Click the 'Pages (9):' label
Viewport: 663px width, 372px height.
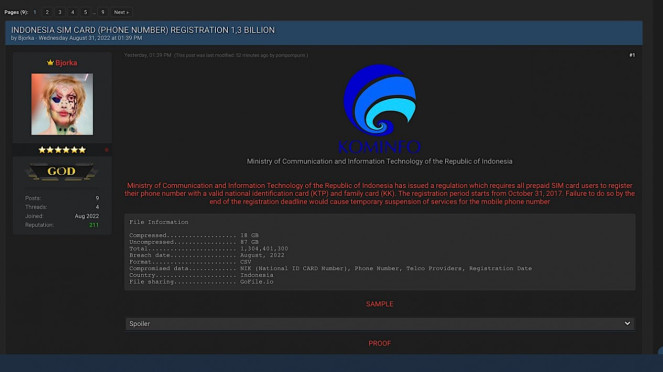16,12
